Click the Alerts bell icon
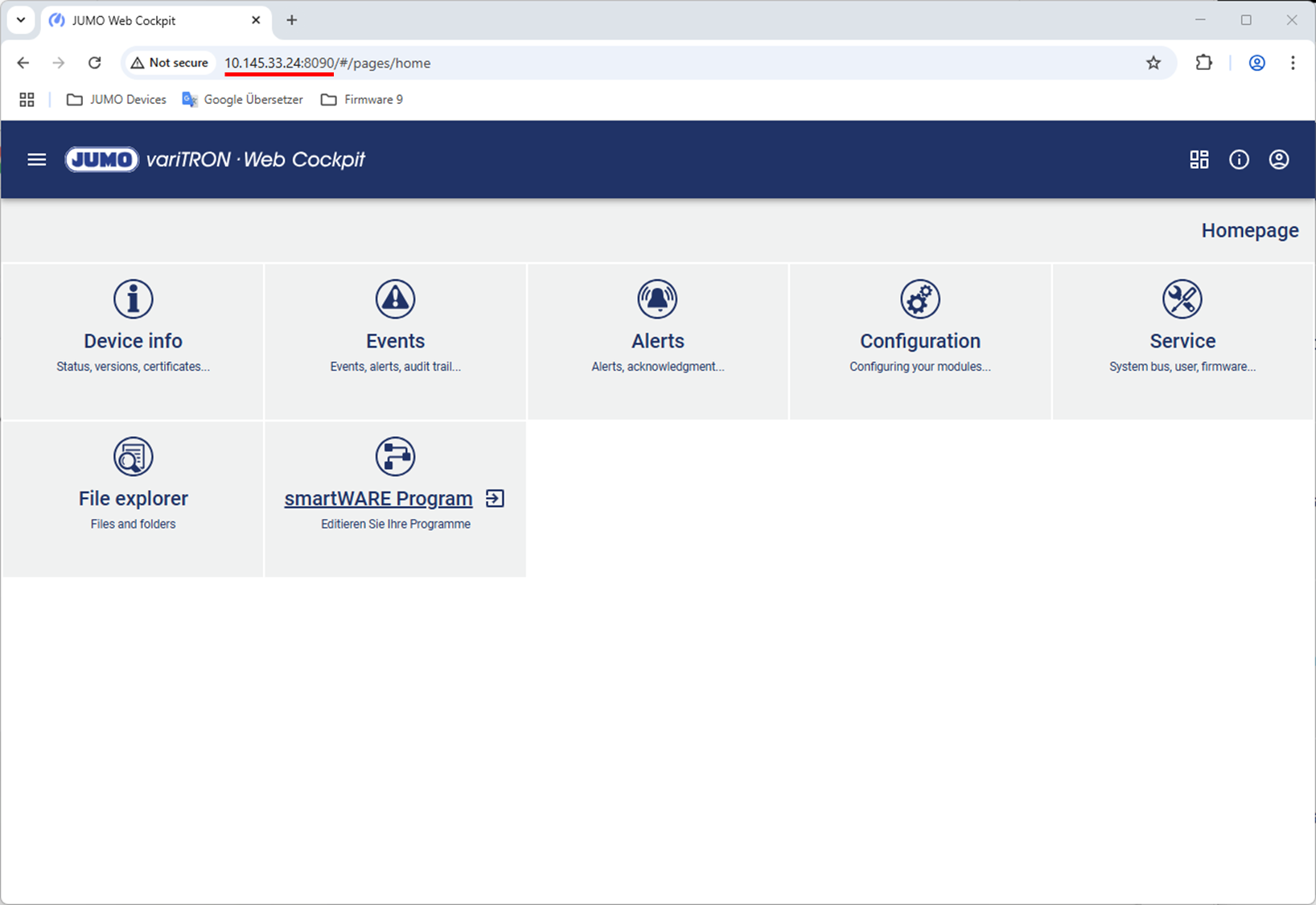 pos(657,299)
